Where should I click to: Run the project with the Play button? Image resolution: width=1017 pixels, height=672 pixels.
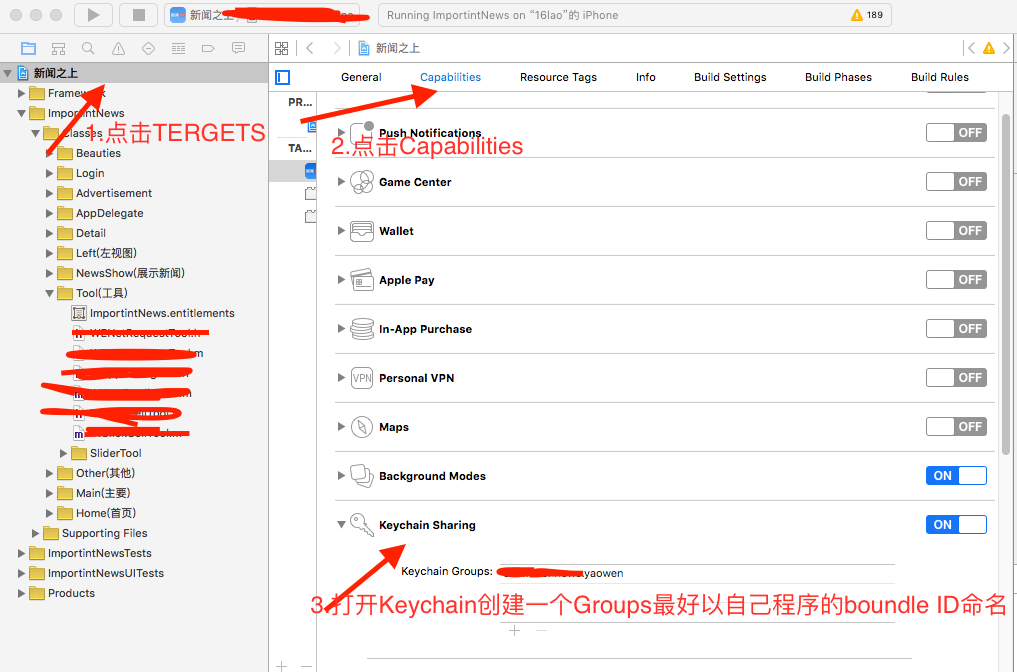93,15
